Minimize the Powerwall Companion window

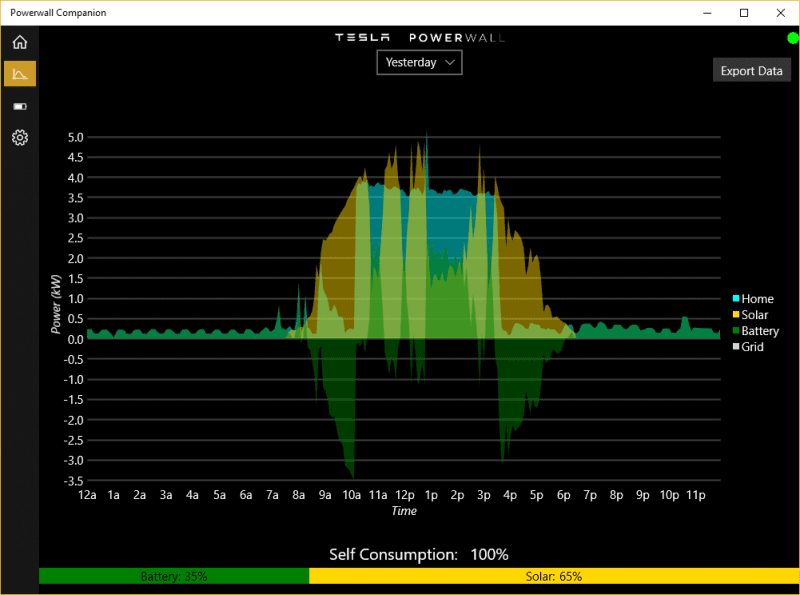pos(708,13)
